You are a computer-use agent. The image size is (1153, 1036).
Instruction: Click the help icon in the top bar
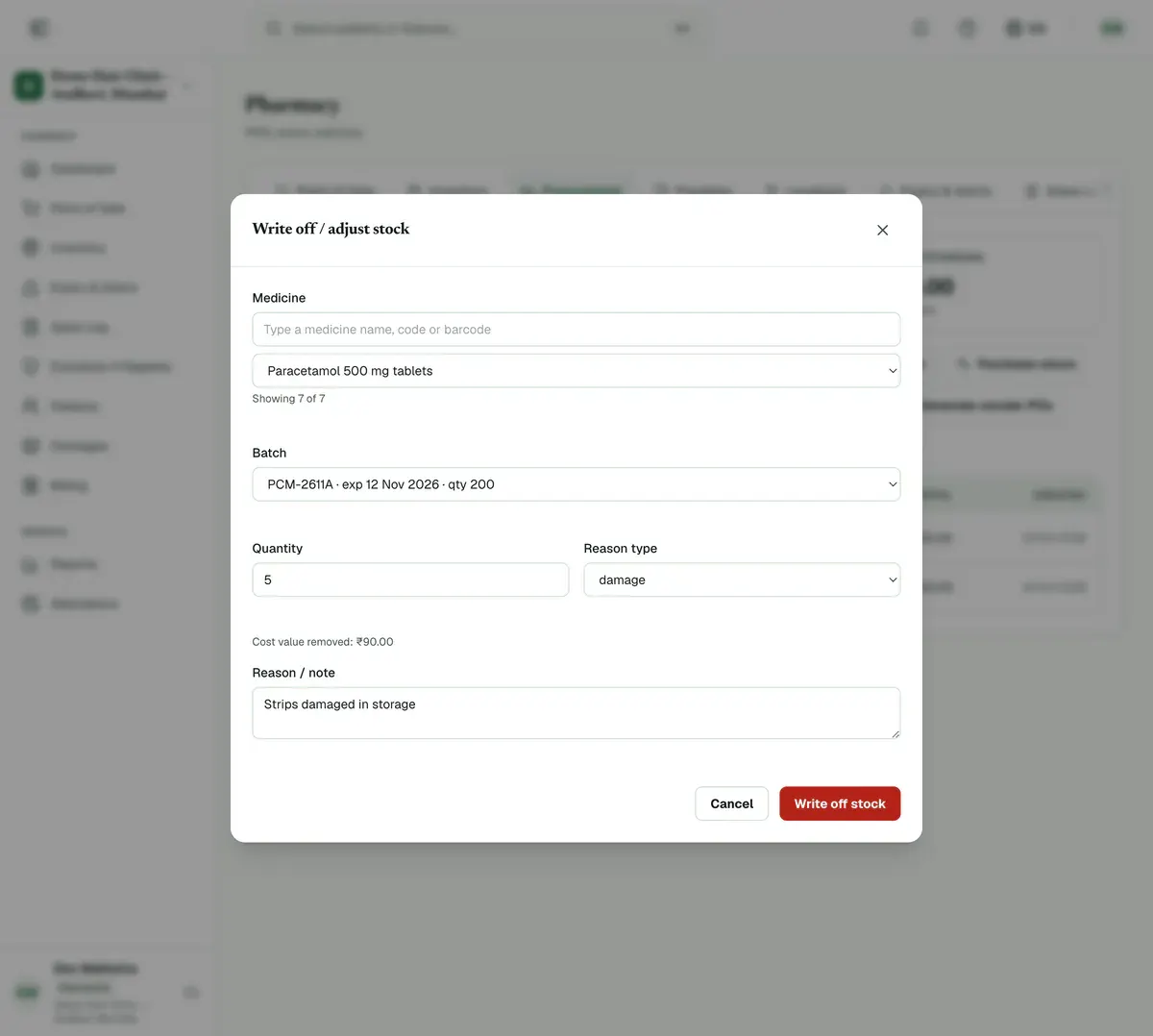(968, 28)
